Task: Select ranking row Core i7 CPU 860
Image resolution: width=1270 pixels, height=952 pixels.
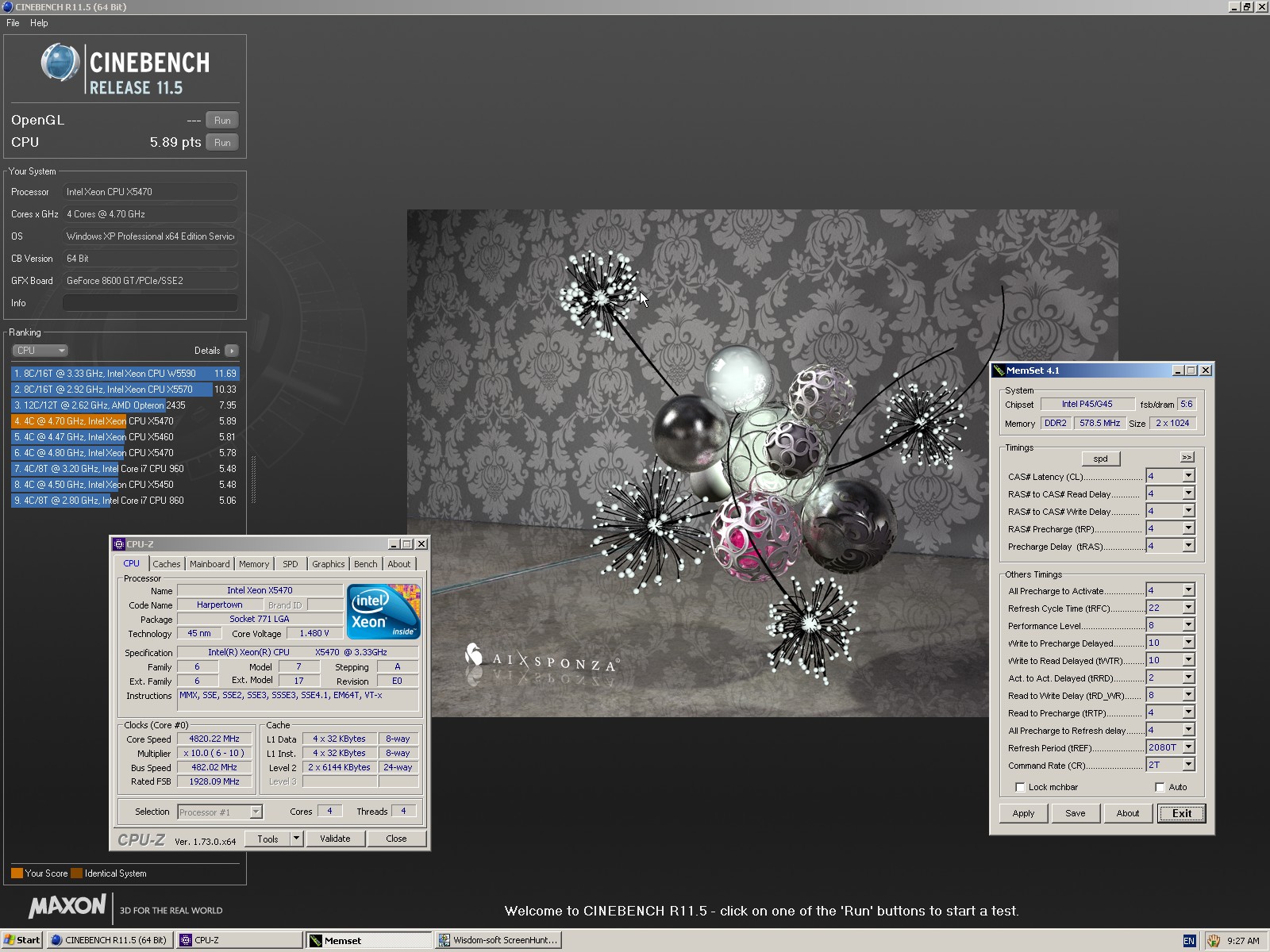Action: tap(125, 501)
